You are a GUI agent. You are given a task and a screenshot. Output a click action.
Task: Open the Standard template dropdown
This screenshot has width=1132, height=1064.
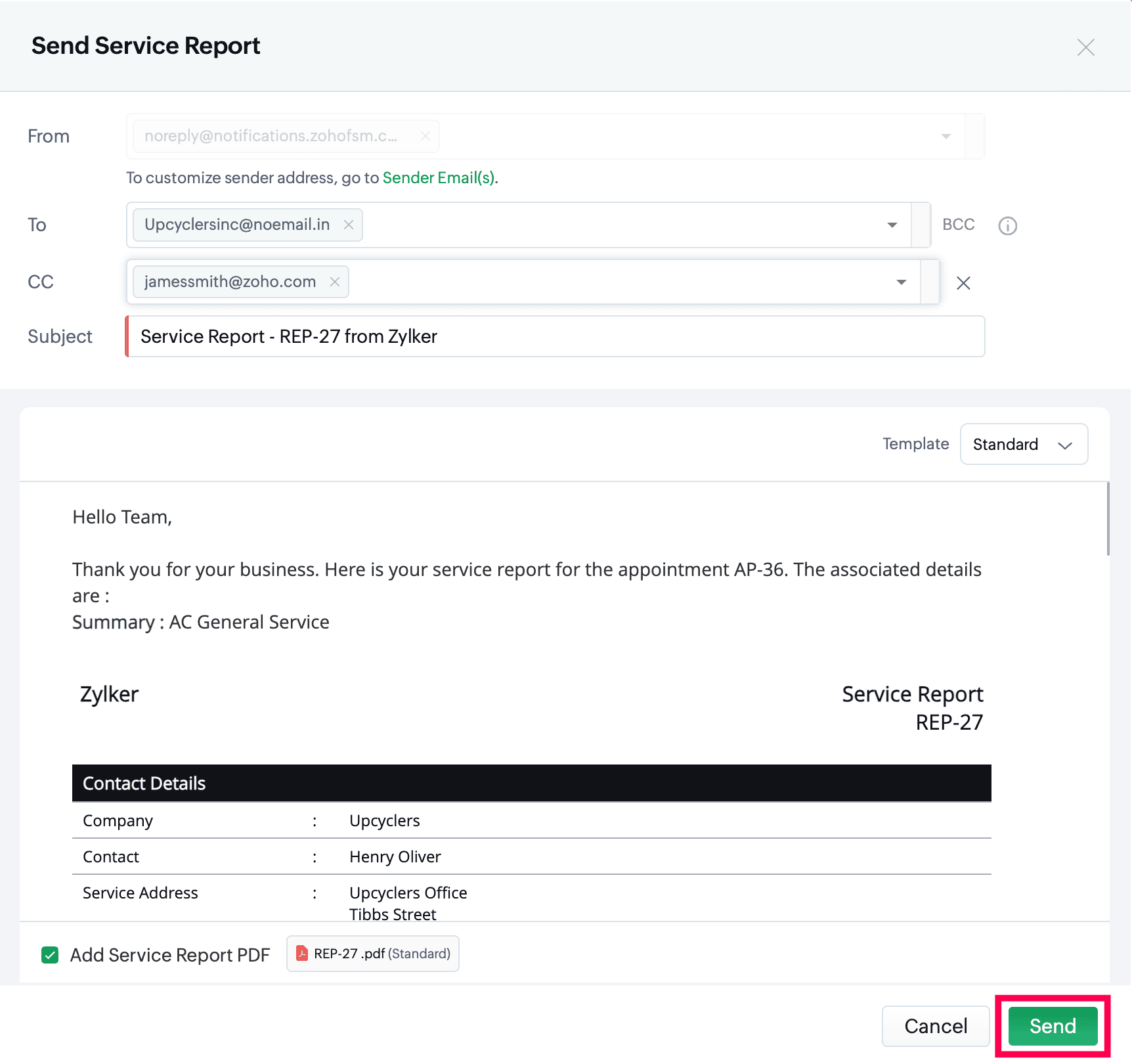[x=1023, y=445]
